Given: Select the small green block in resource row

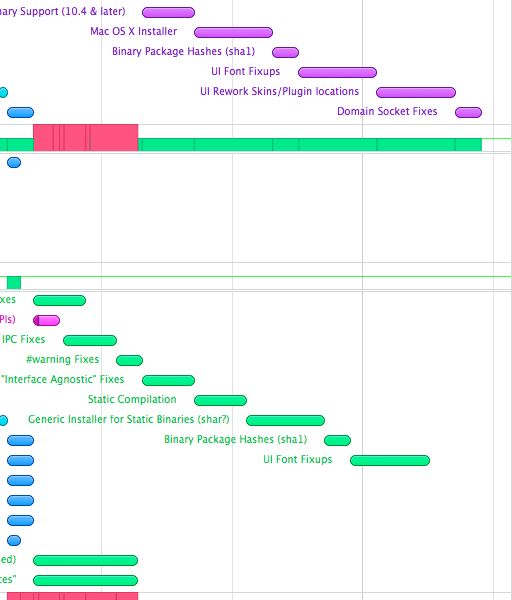Looking at the screenshot, I should pyautogui.click(x=14, y=282).
